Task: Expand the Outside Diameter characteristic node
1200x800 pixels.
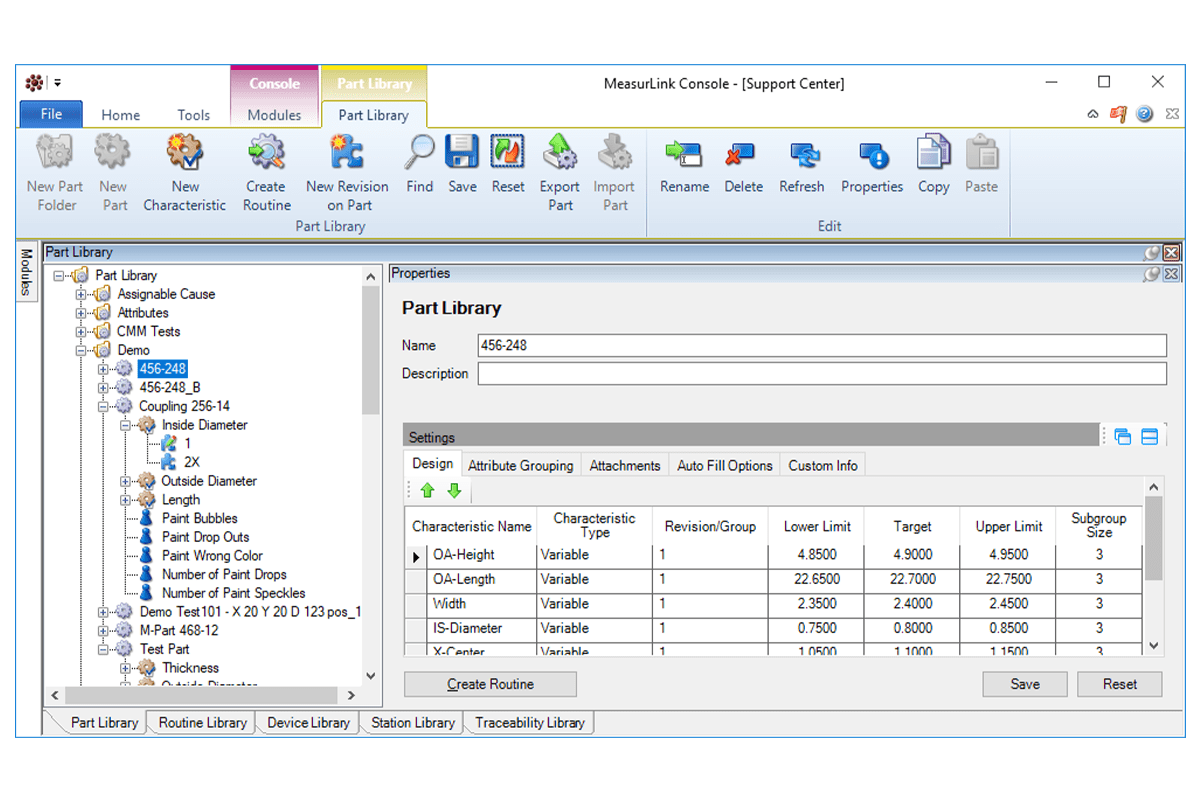Action: 126,481
